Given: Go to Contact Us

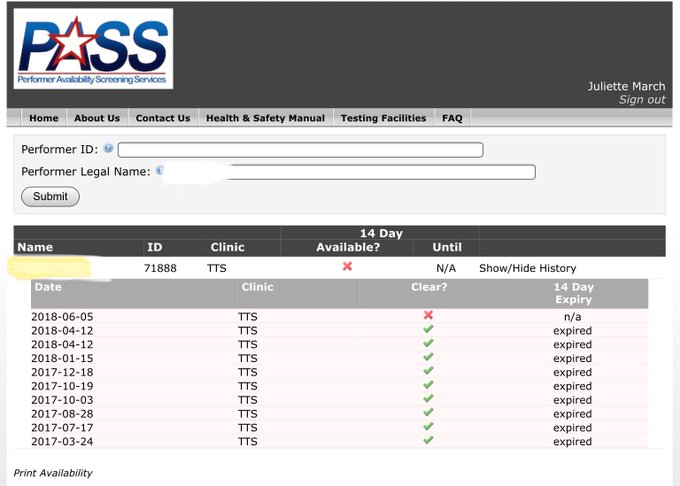Looking at the screenshot, I should pyautogui.click(x=163, y=118).
